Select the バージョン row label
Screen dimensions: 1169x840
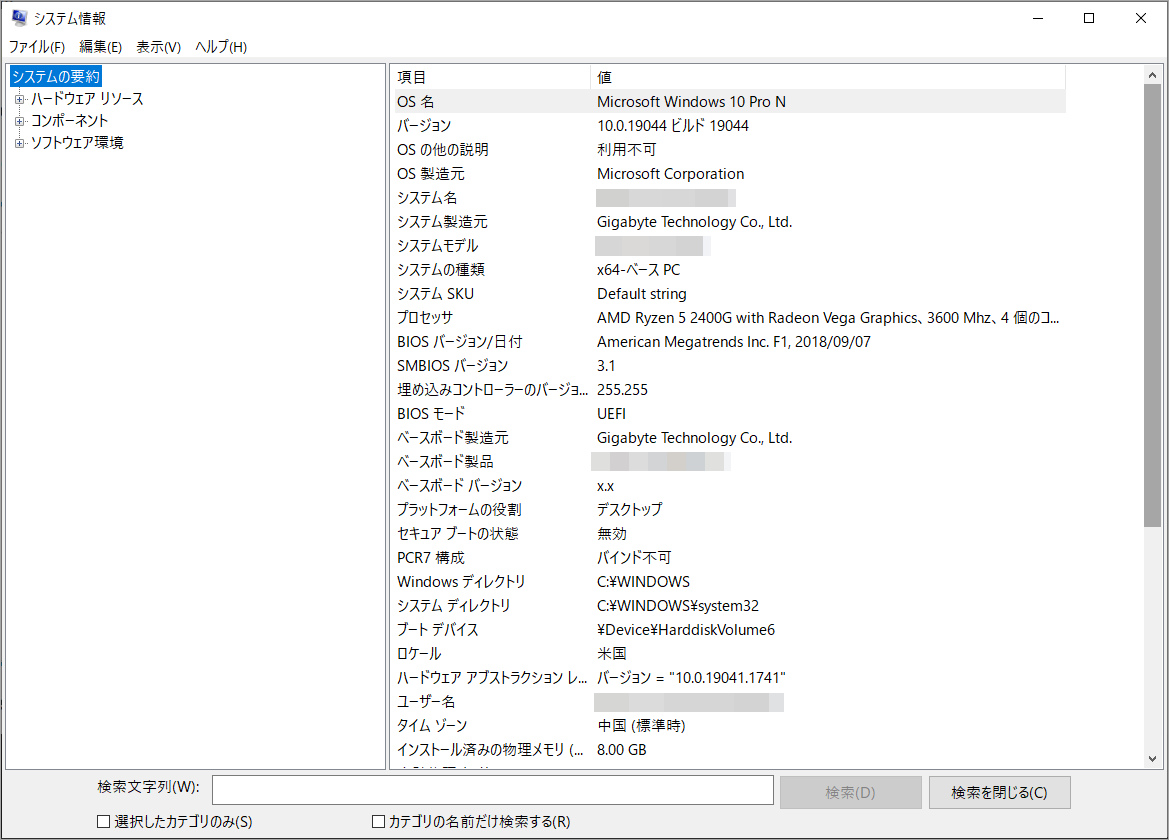424,126
